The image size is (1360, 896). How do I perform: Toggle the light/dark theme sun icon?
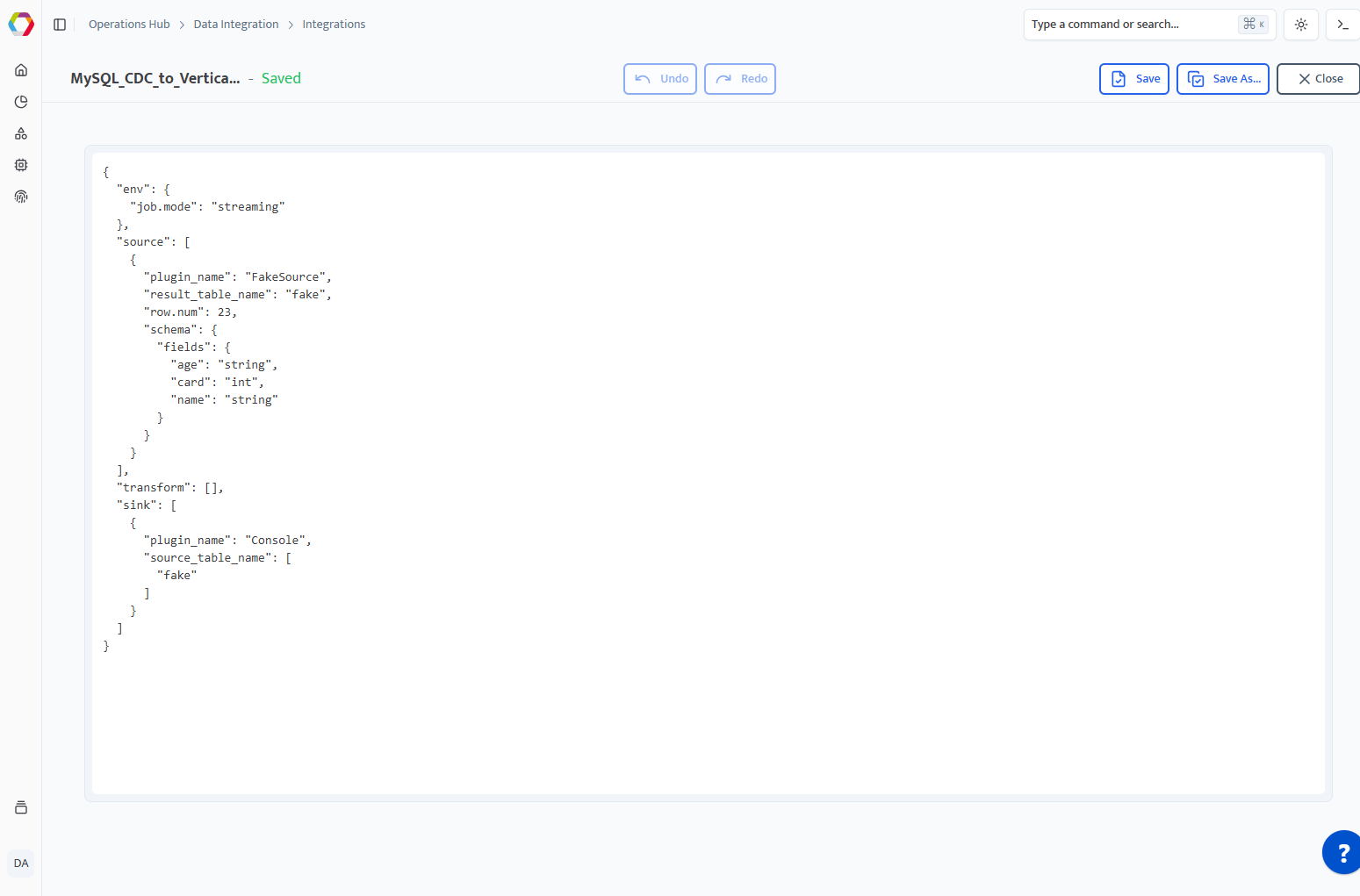point(1301,25)
